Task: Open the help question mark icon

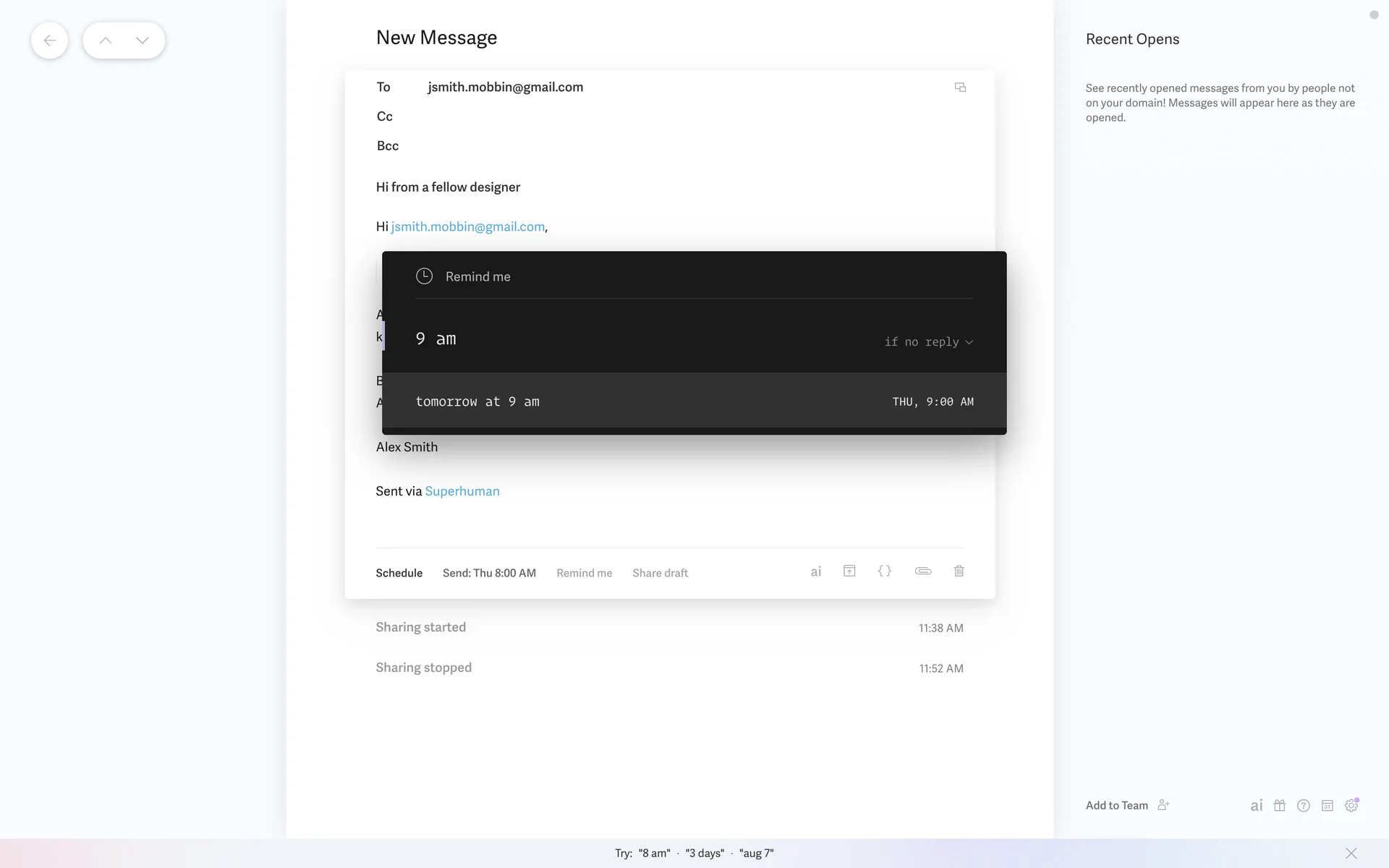Action: pos(1303,805)
